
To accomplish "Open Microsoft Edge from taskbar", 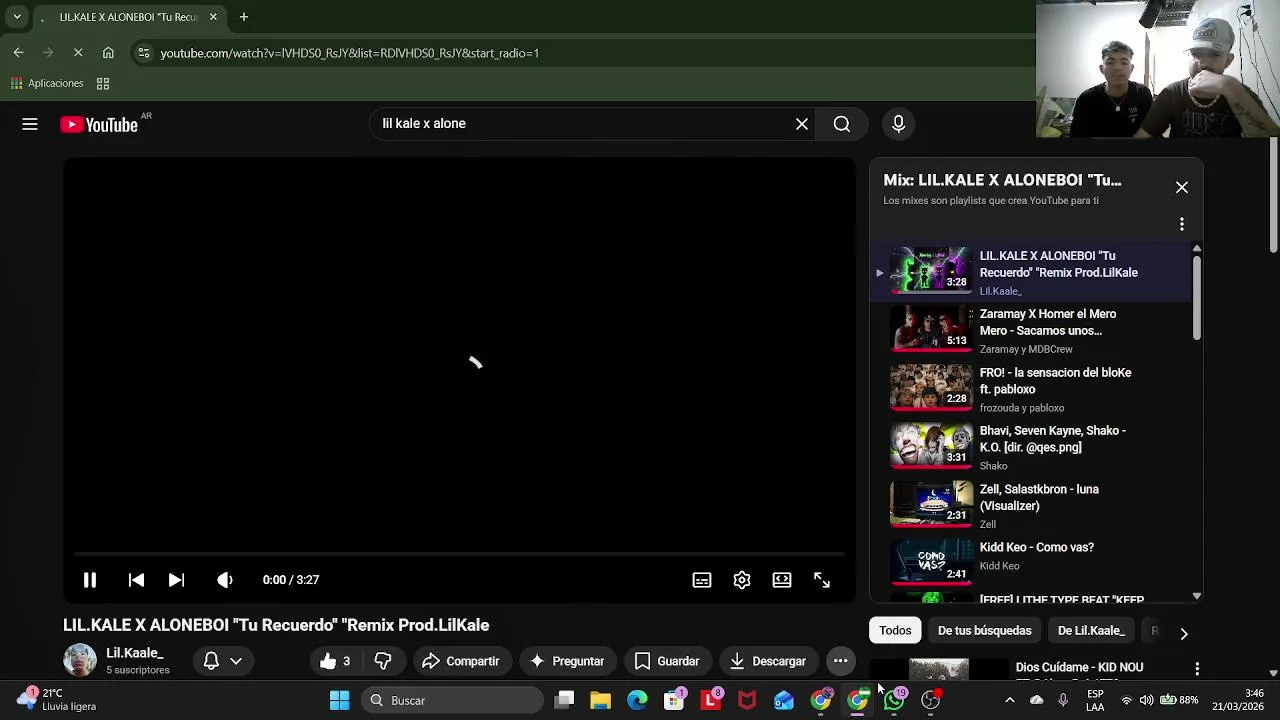I will point(637,700).
